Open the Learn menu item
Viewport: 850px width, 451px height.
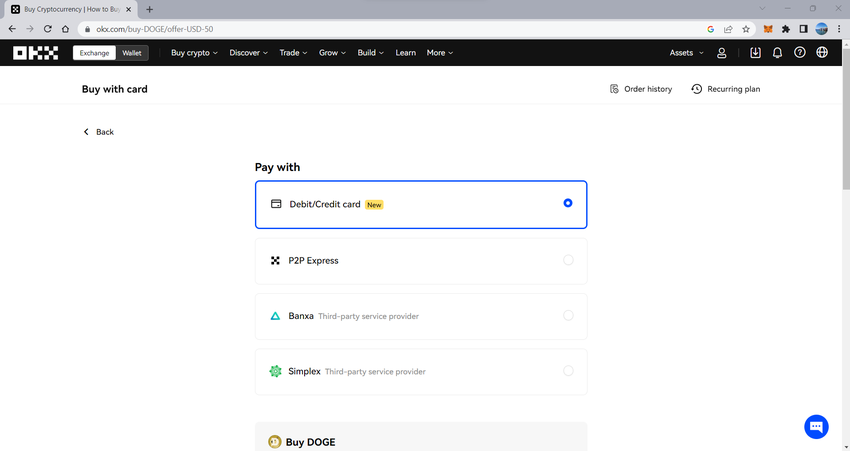tap(405, 53)
